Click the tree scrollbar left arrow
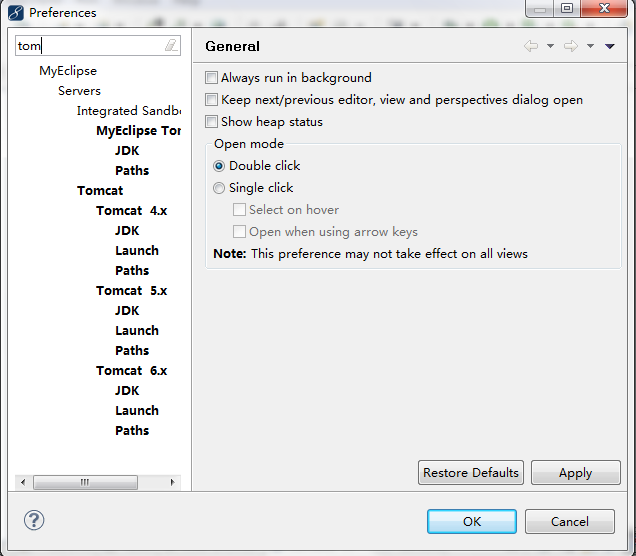Viewport: 636px width, 556px height. tap(23, 482)
